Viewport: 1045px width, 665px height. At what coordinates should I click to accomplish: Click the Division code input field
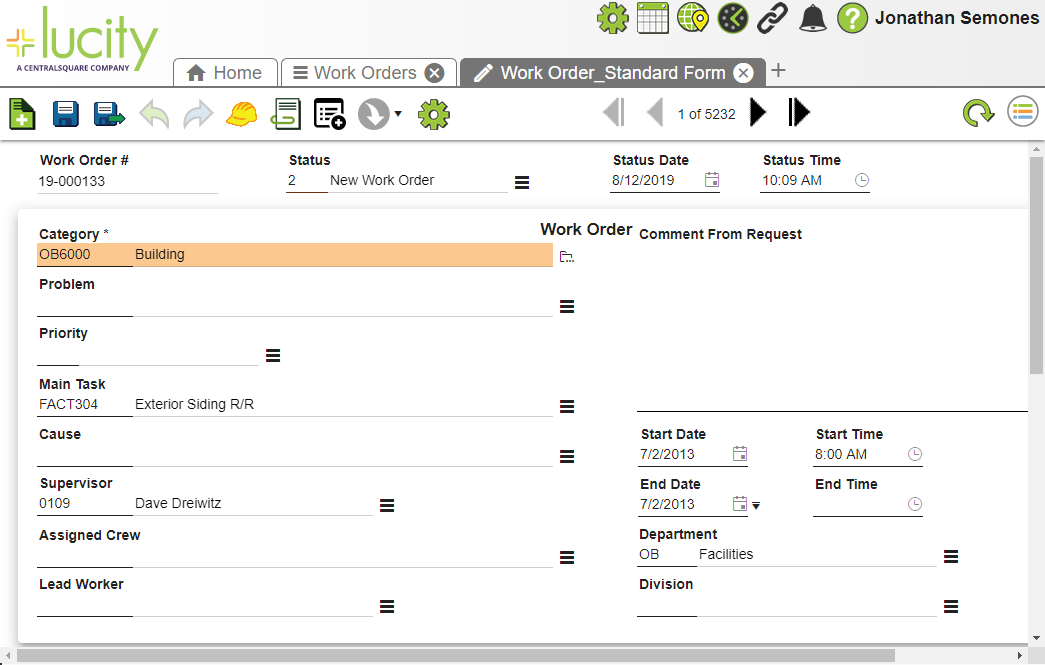[x=666, y=606]
